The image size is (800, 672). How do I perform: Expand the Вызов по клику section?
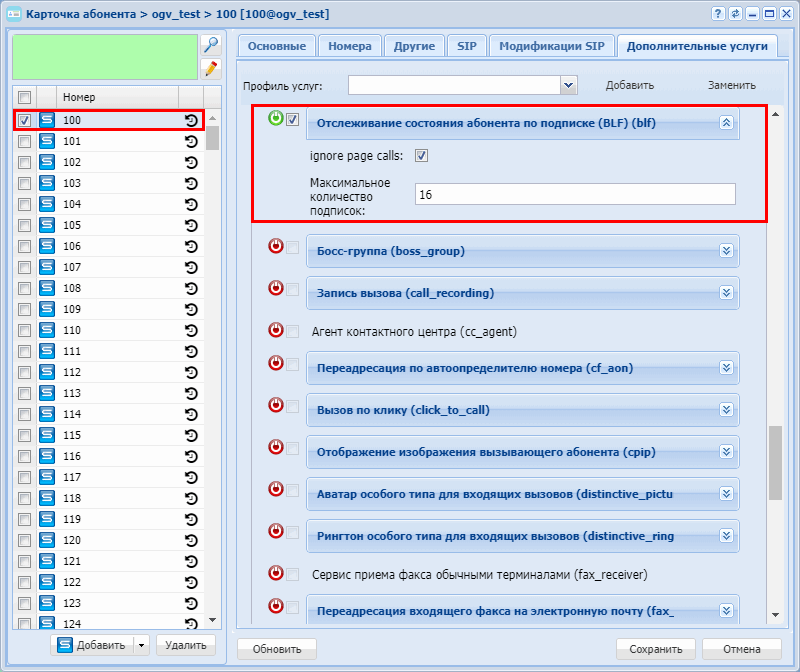pyautogui.click(x=726, y=410)
